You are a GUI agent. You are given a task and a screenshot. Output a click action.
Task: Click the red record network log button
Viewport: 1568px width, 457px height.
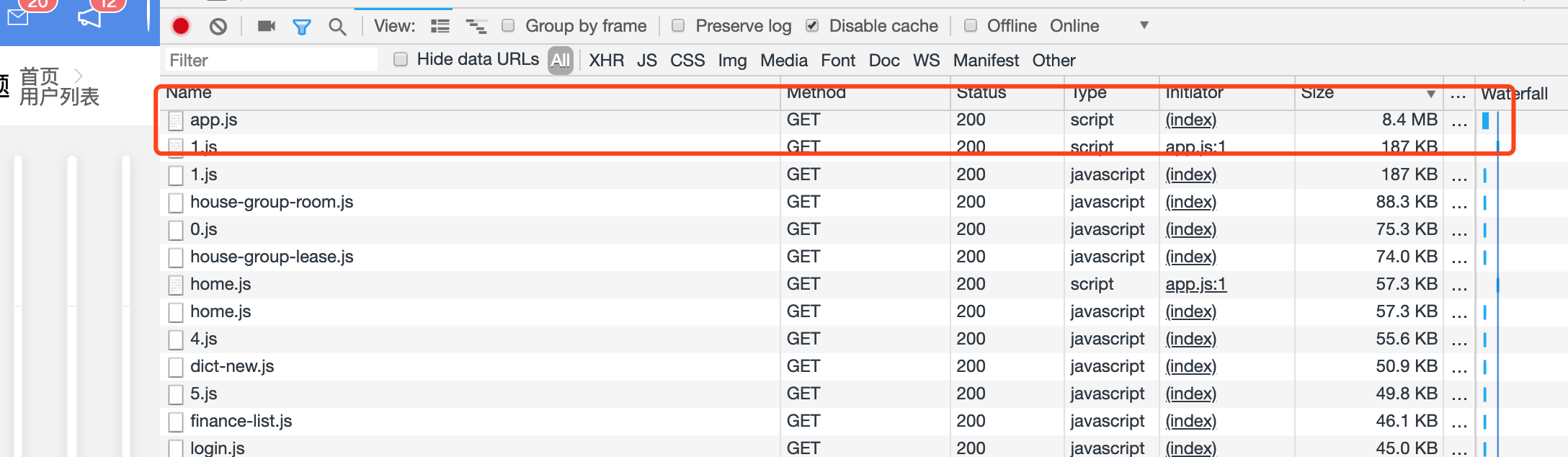(181, 27)
